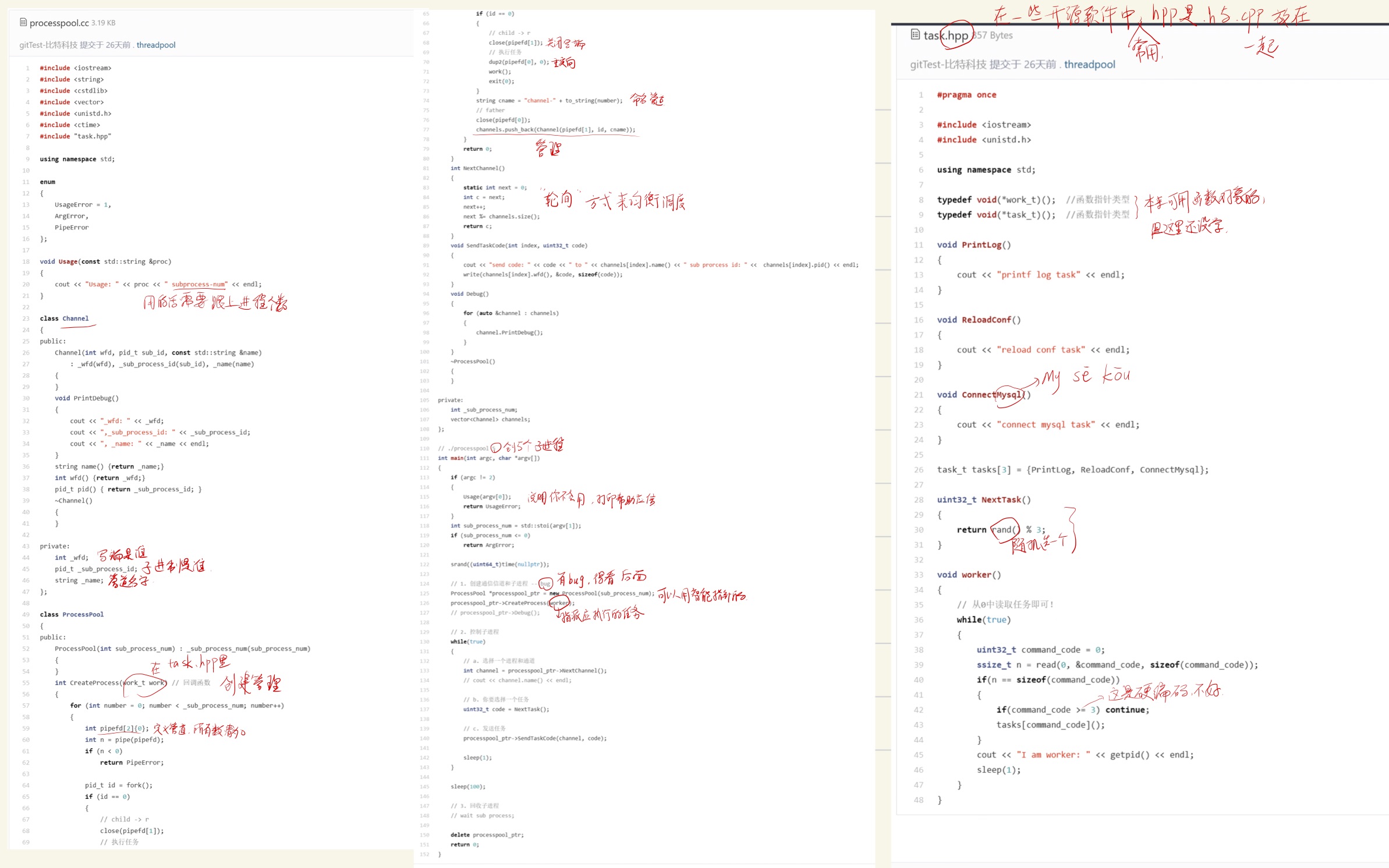The width and height of the screenshot is (1389, 868).
Task: Click the #pragma once line in task.hpp
Action: [966, 95]
